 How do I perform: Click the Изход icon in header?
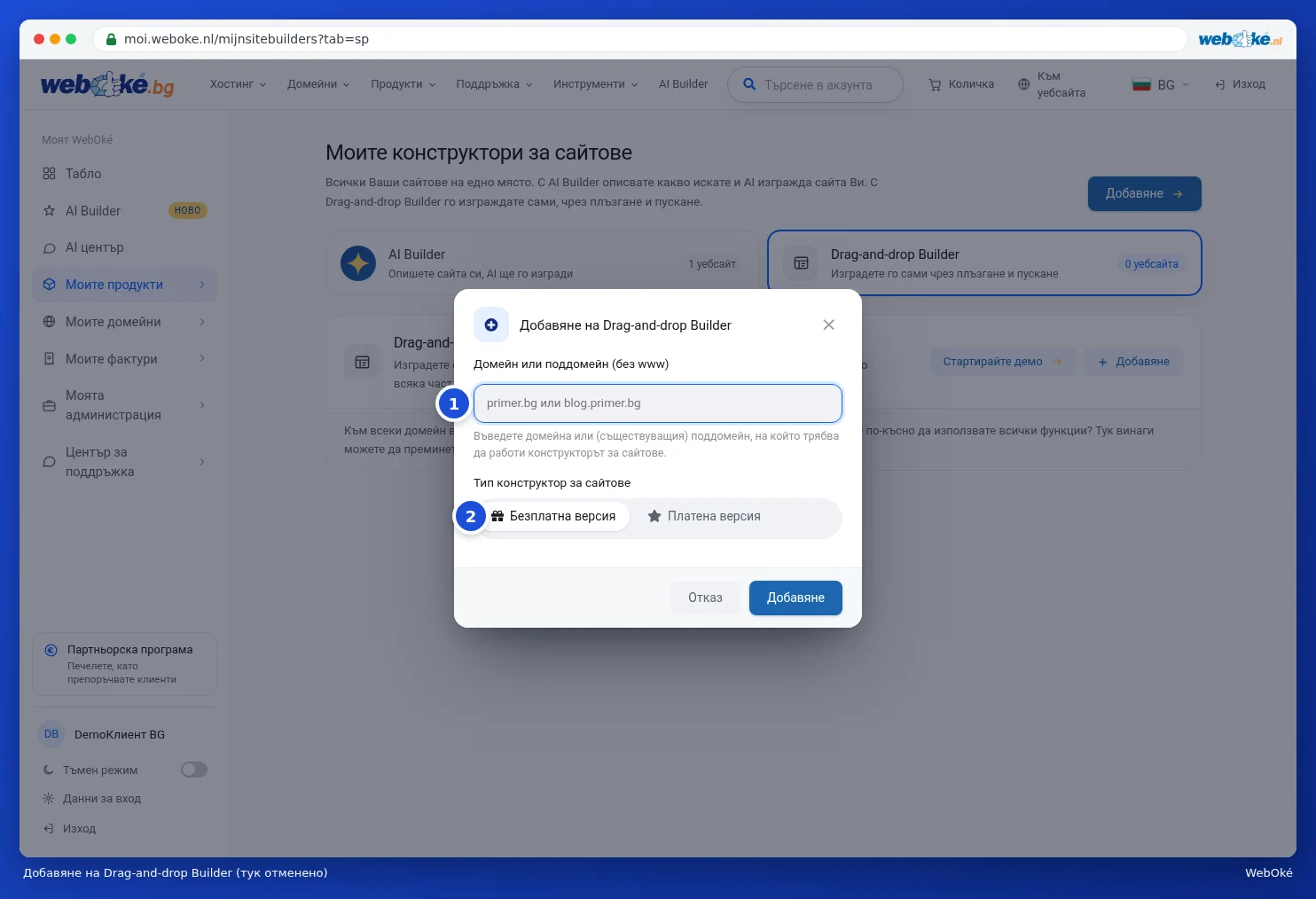[x=1220, y=84]
